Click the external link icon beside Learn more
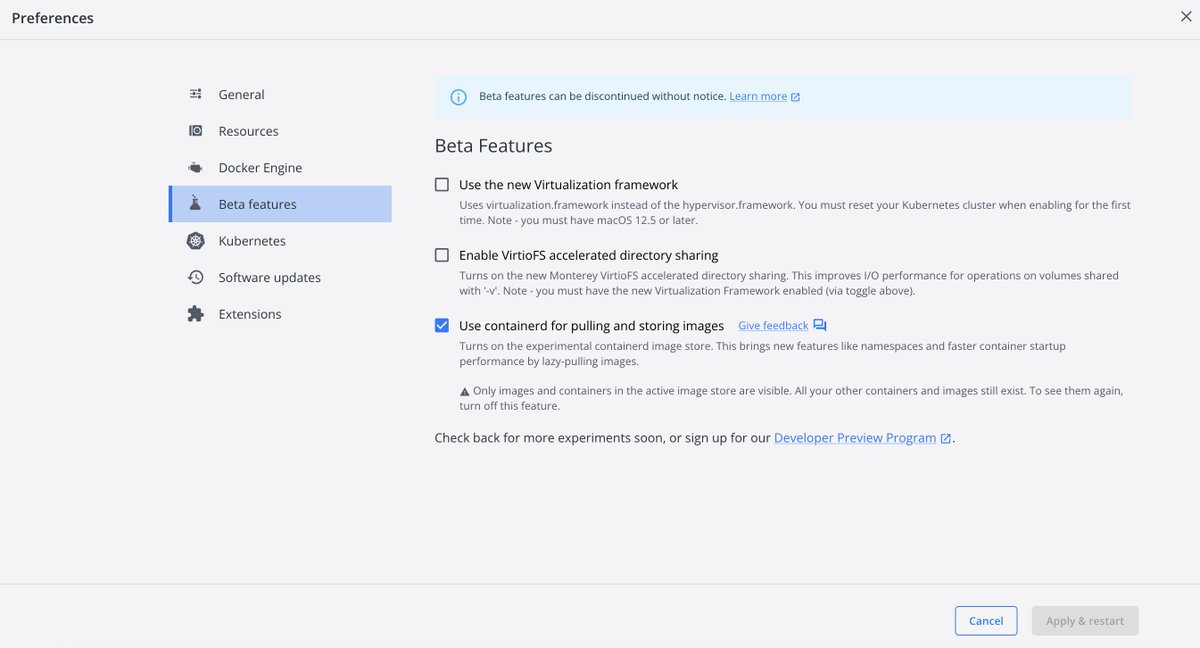This screenshot has height=648, width=1200. pyautogui.click(x=796, y=97)
